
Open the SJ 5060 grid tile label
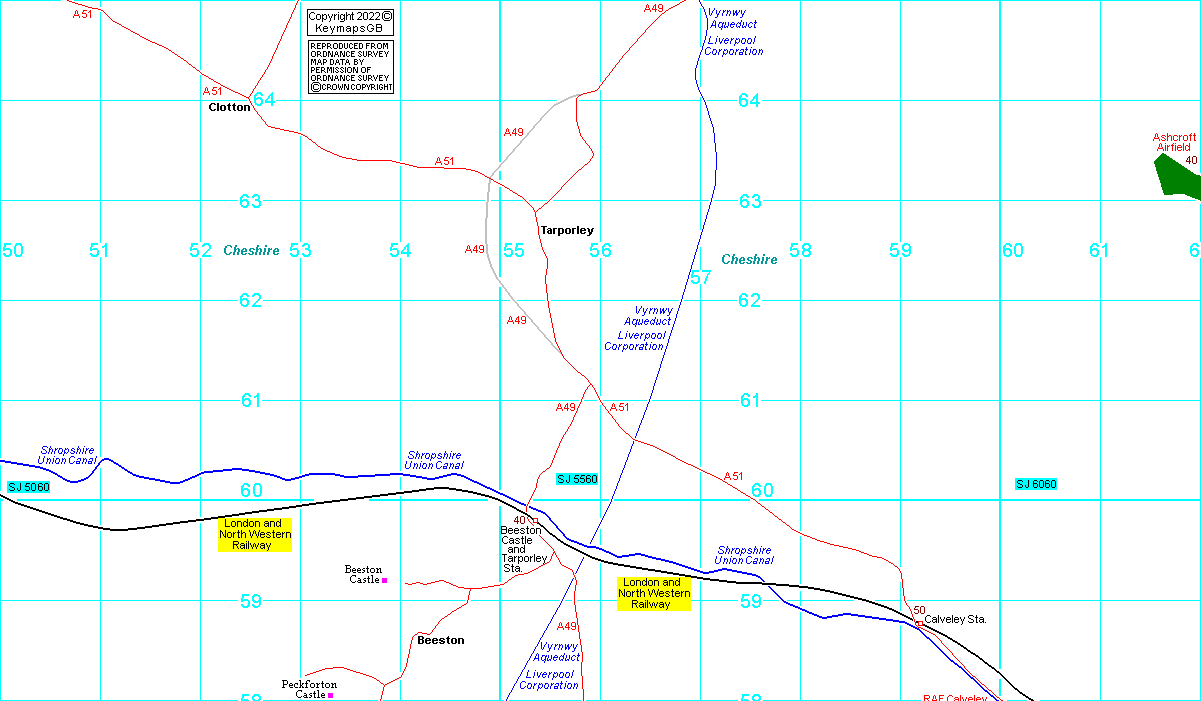29,487
